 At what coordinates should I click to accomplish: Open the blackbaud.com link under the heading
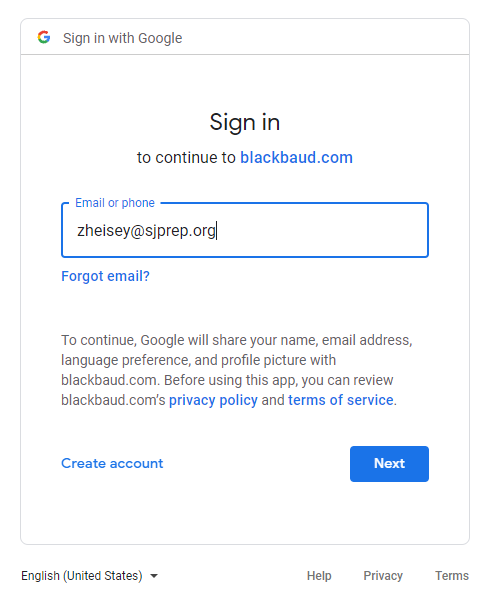(x=296, y=157)
